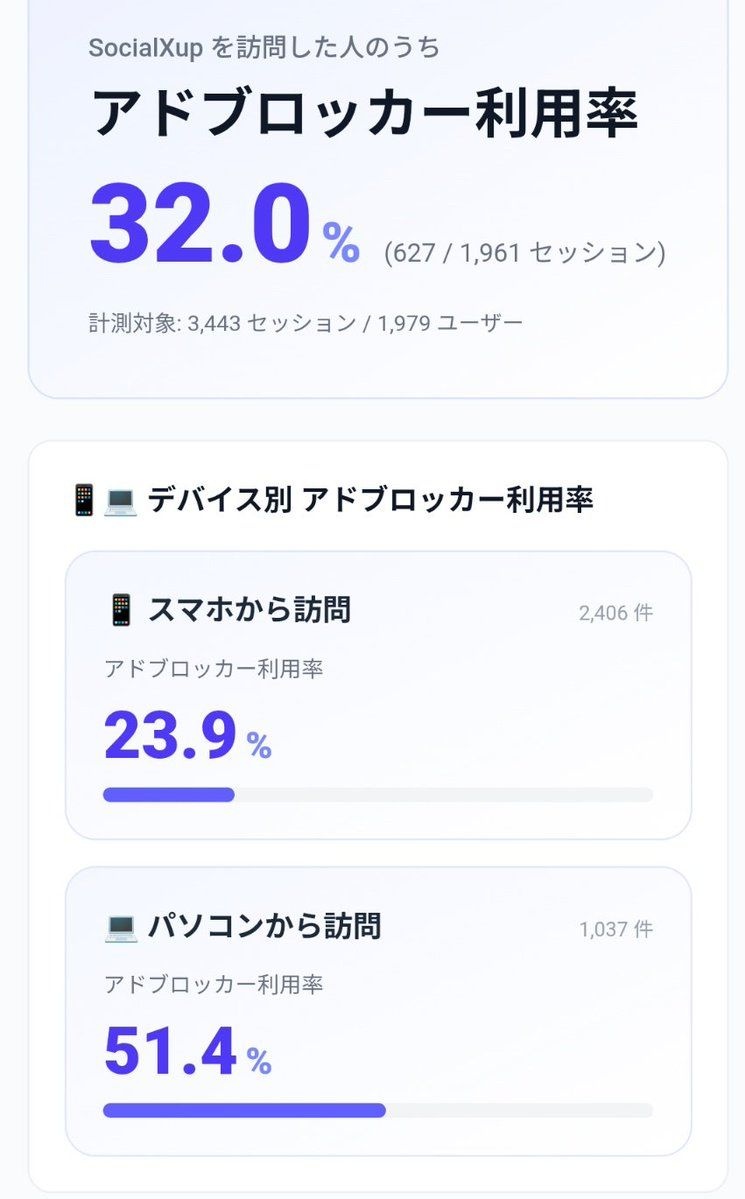Click the phone icon beside スマホから訪問
This screenshot has height=1199, width=745.
pos(120,610)
